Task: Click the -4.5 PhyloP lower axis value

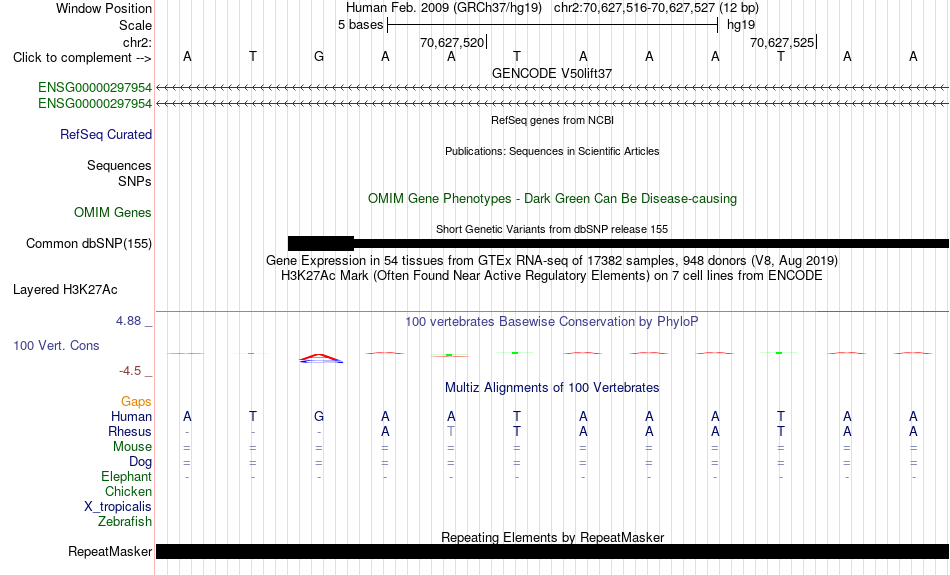Action: pos(130,371)
